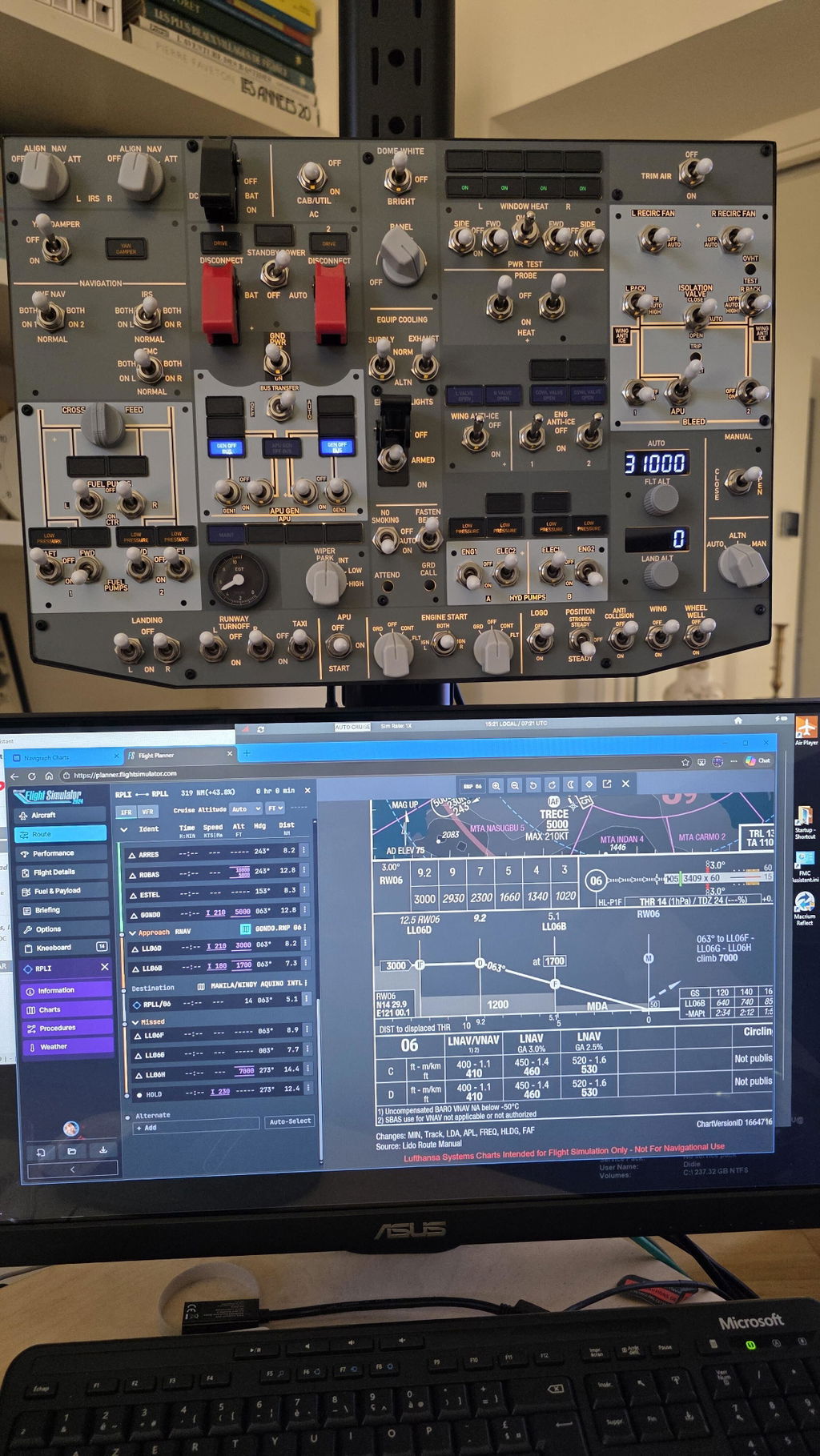Open the Options sidebar item
820x1456 pixels.
click(x=64, y=929)
